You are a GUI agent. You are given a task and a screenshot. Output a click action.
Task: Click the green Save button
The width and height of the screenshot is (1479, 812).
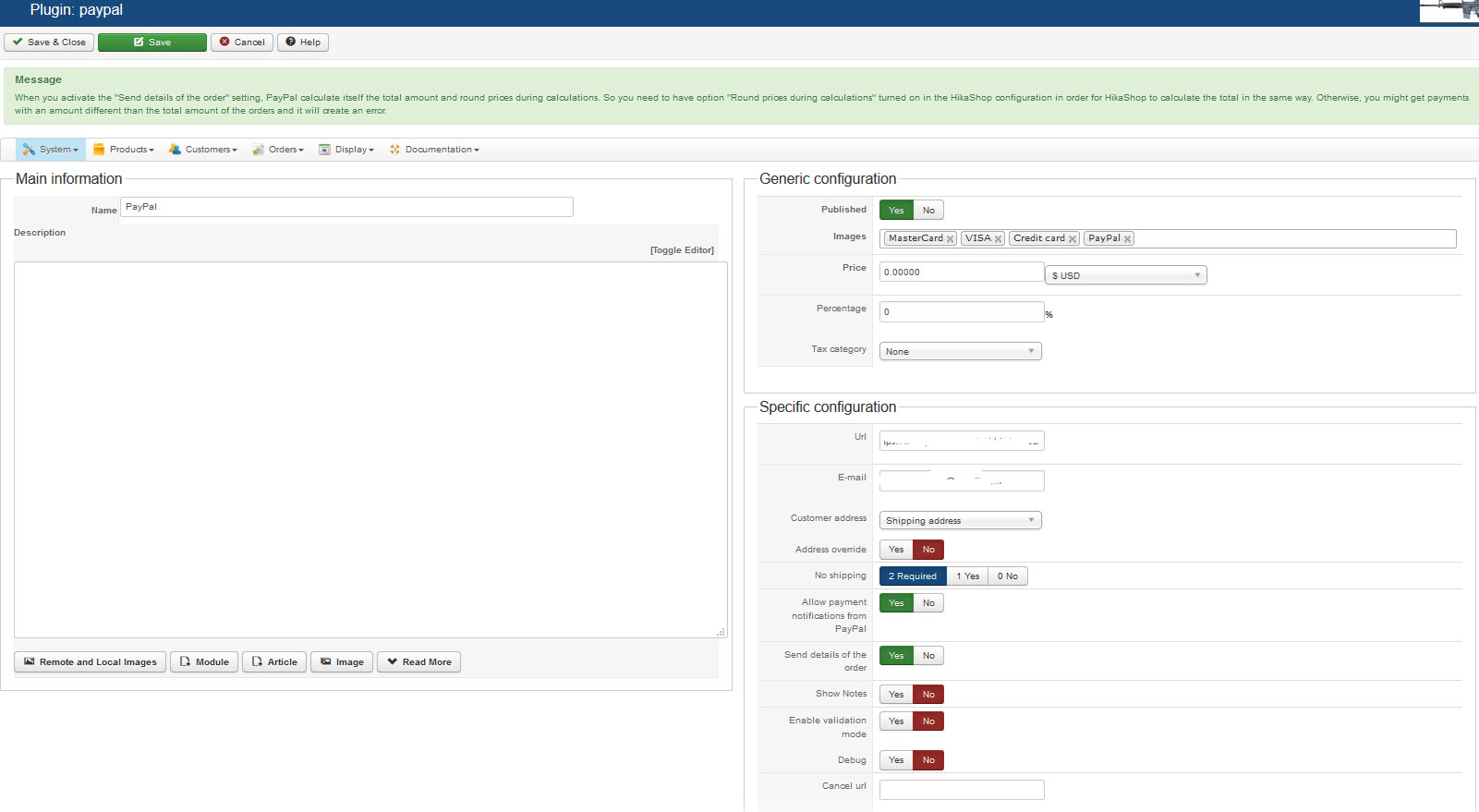[152, 42]
